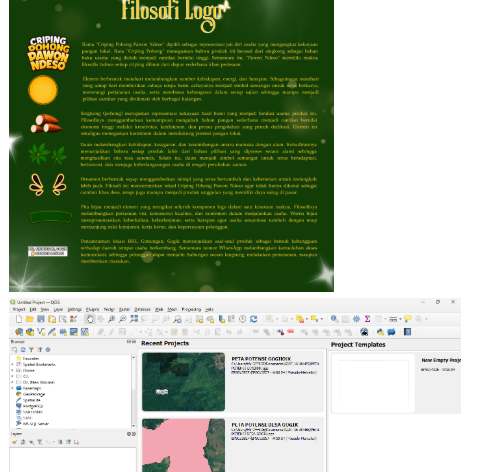The width and height of the screenshot is (495, 472).
Task: Click the New Project blank page icon
Action: coord(19,319)
